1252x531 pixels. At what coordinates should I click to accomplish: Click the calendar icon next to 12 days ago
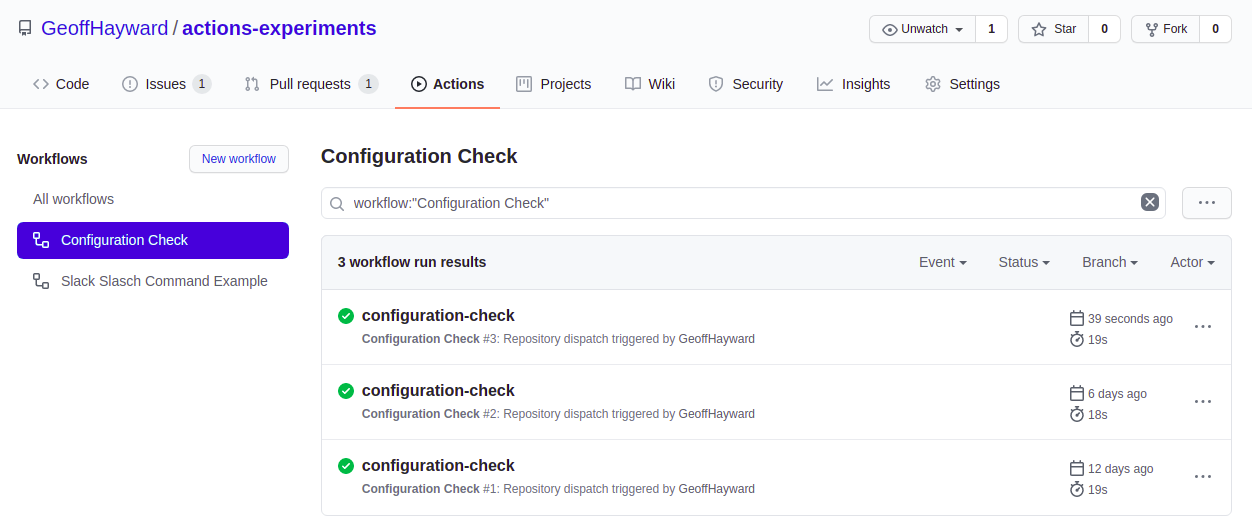tap(1077, 468)
